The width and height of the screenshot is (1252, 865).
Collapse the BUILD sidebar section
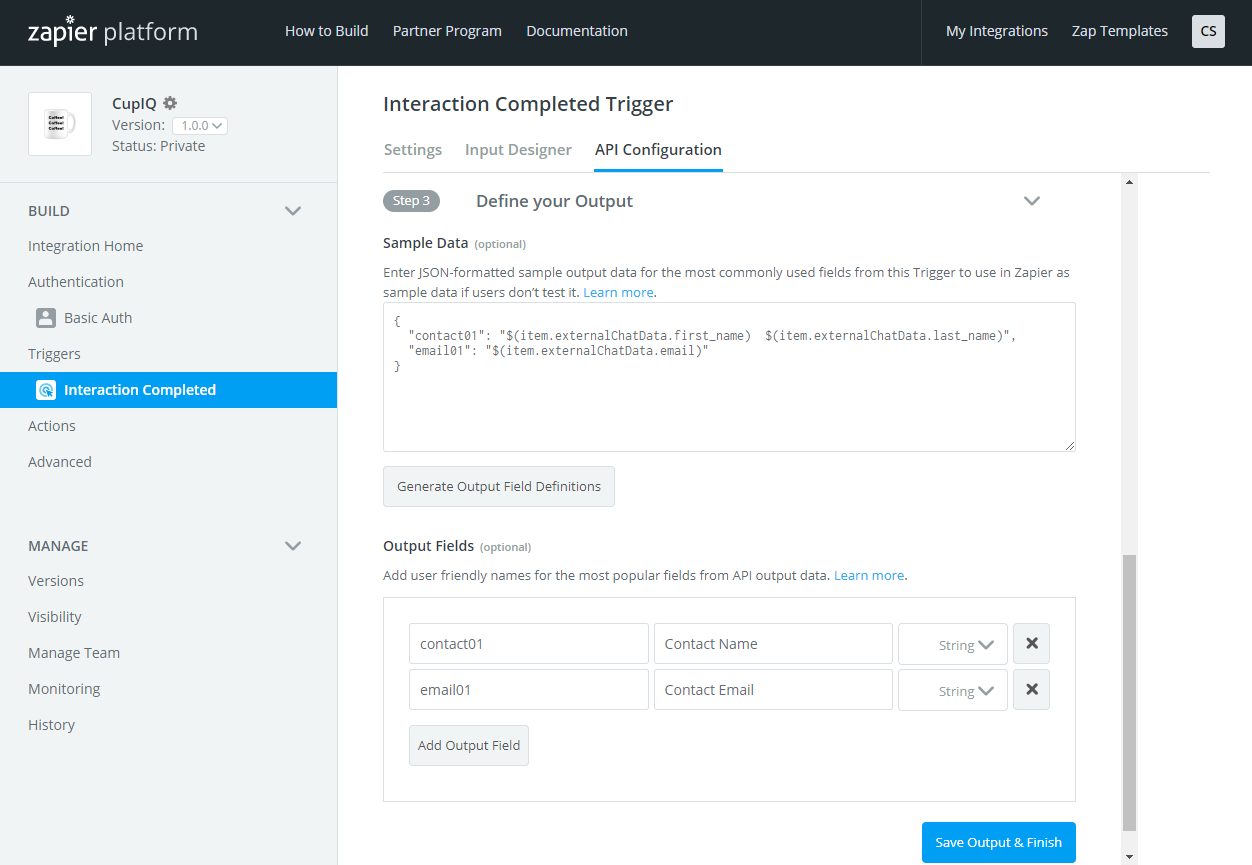click(x=293, y=211)
